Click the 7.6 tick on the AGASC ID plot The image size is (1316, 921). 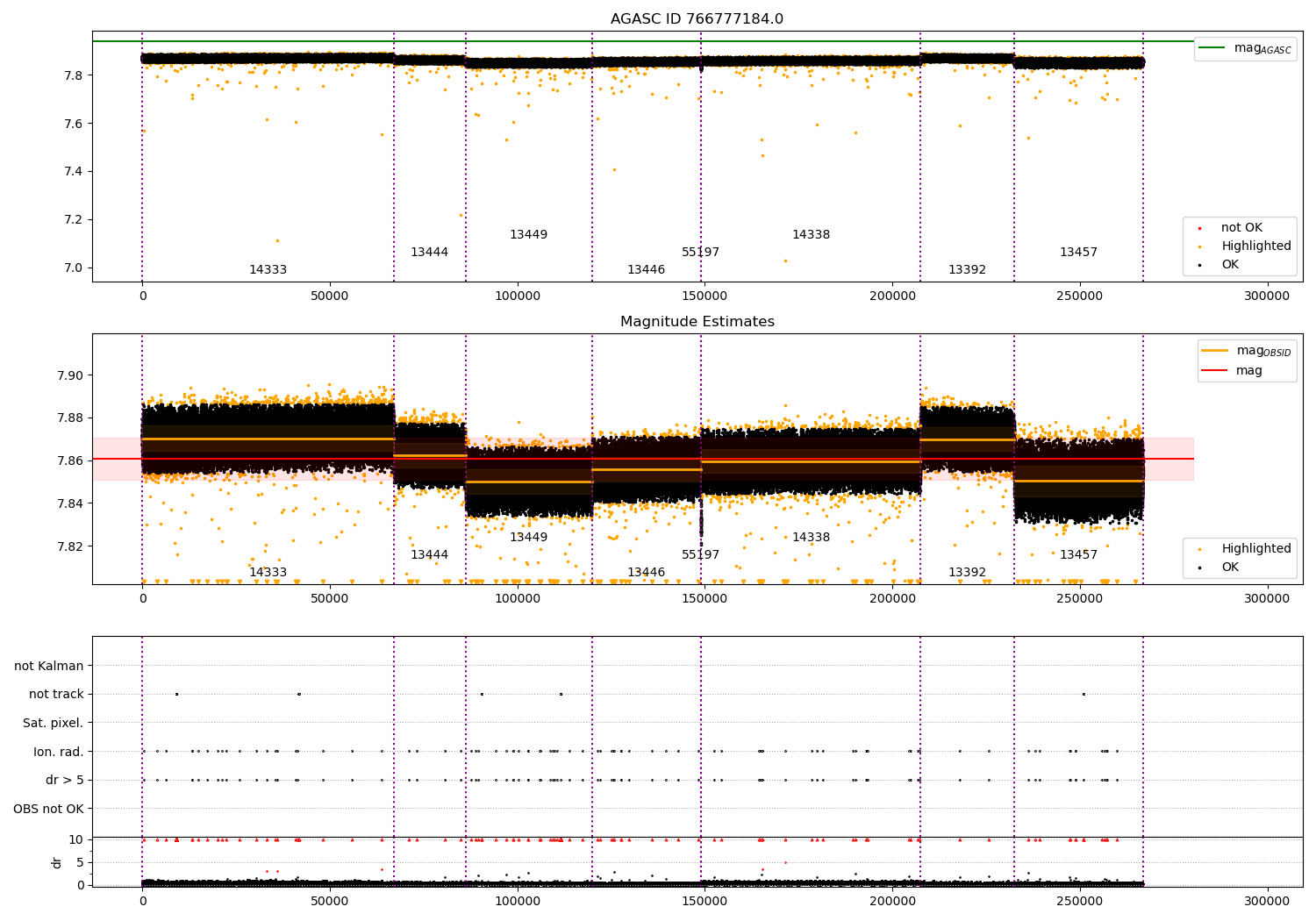click(74, 124)
